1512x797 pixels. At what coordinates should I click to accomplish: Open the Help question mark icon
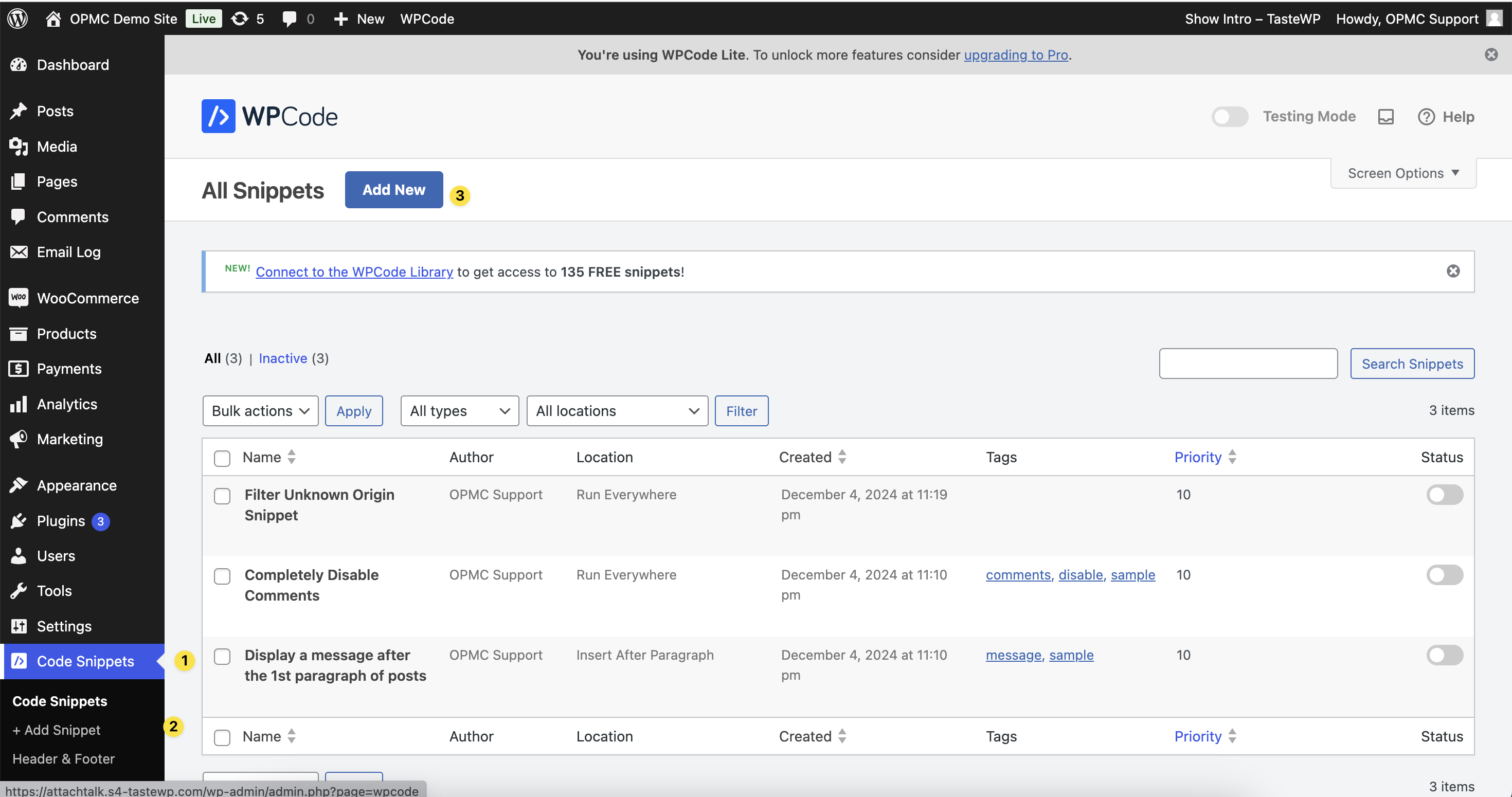[1426, 117]
